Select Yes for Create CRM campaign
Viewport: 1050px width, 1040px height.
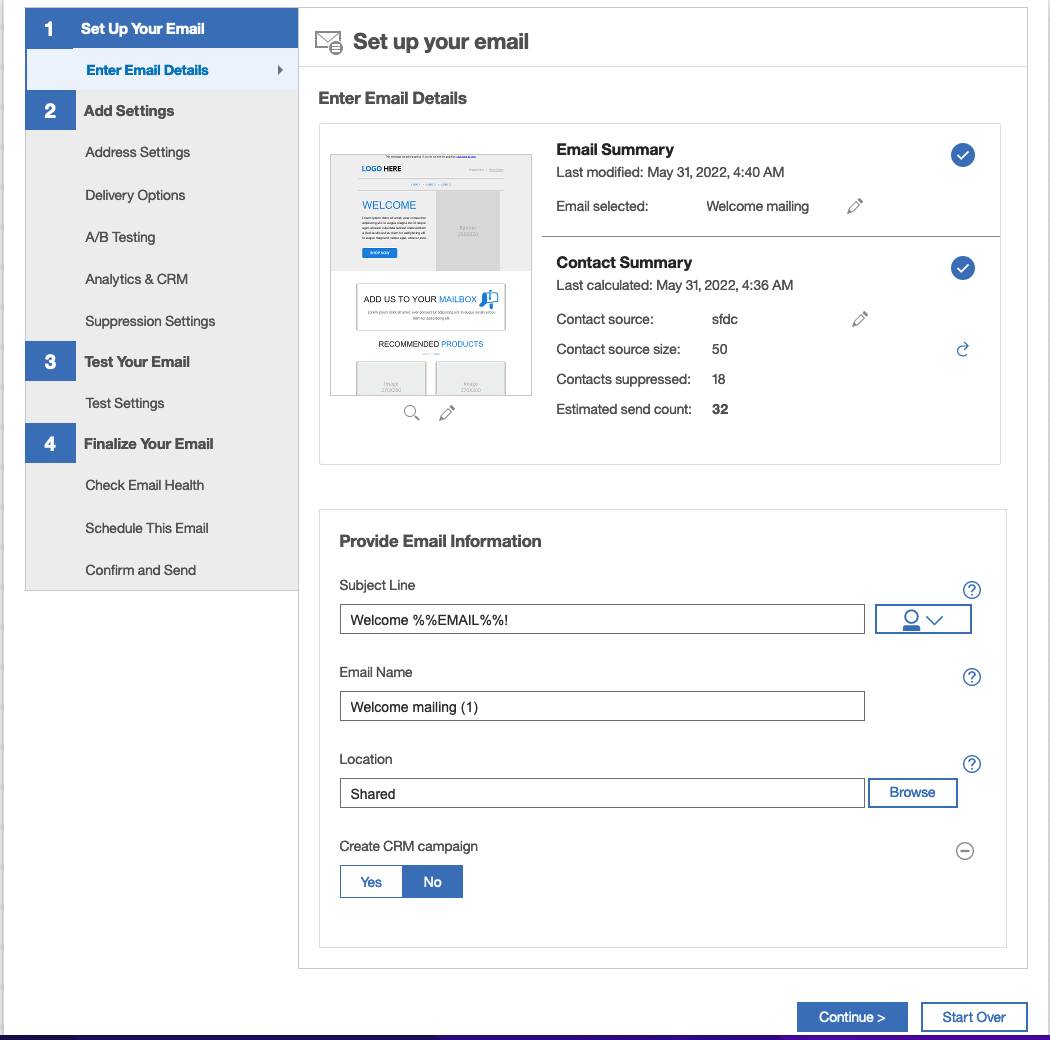click(371, 881)
